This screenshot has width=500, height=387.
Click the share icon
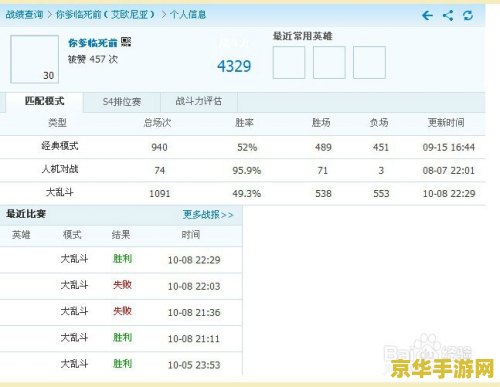pos(448,15)
